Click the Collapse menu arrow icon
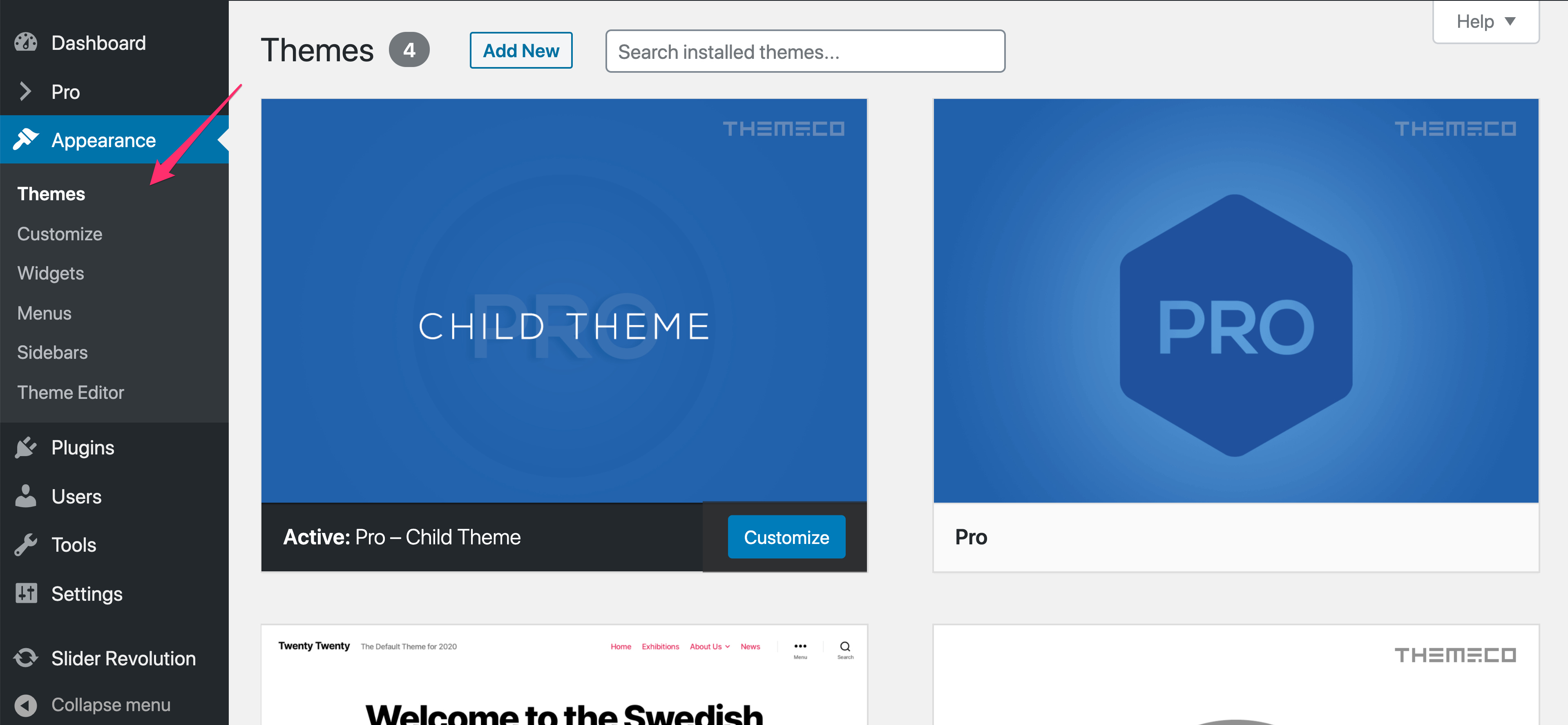 [x=26, y=705]
